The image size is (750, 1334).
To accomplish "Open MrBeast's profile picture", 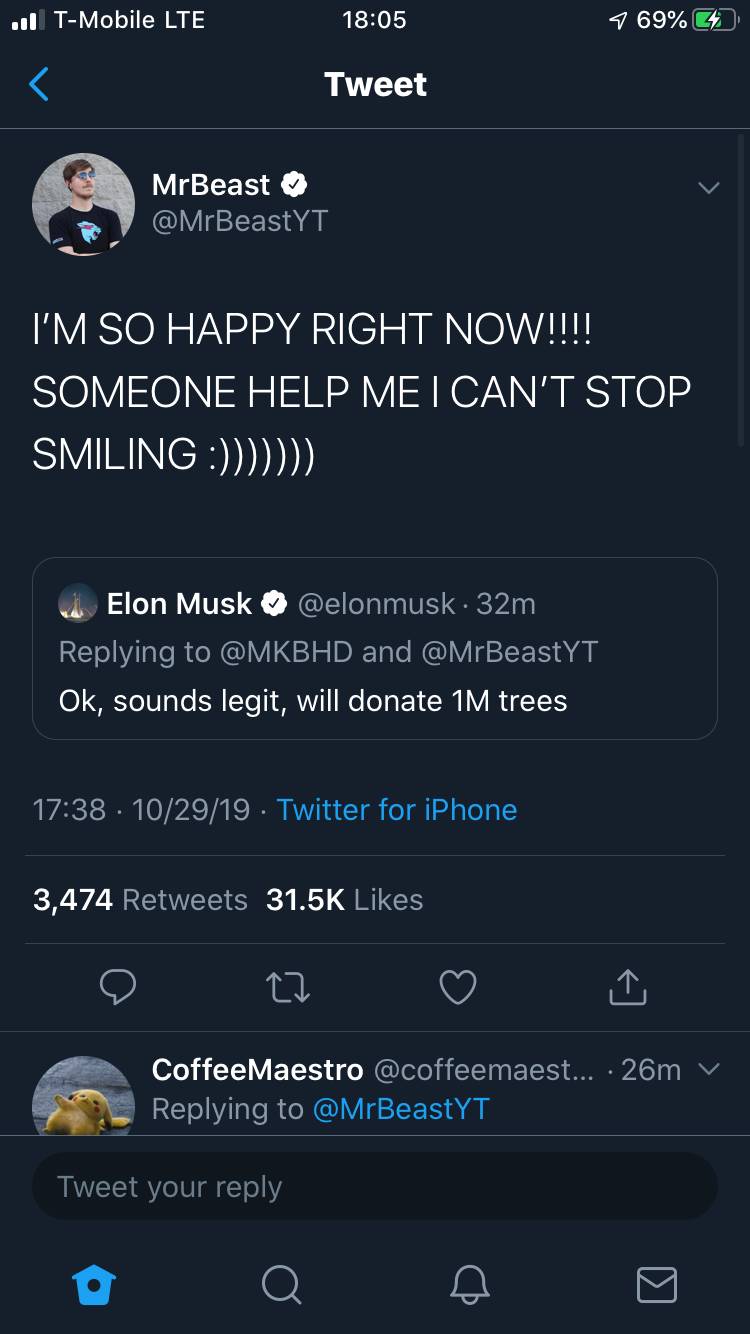I will [83, 204].
